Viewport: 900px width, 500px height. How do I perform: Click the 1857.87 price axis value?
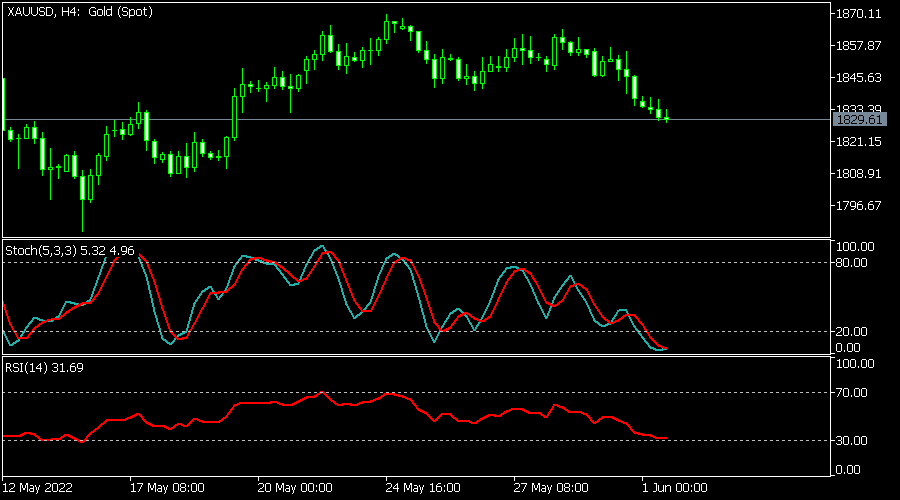[x=858, y=45]
